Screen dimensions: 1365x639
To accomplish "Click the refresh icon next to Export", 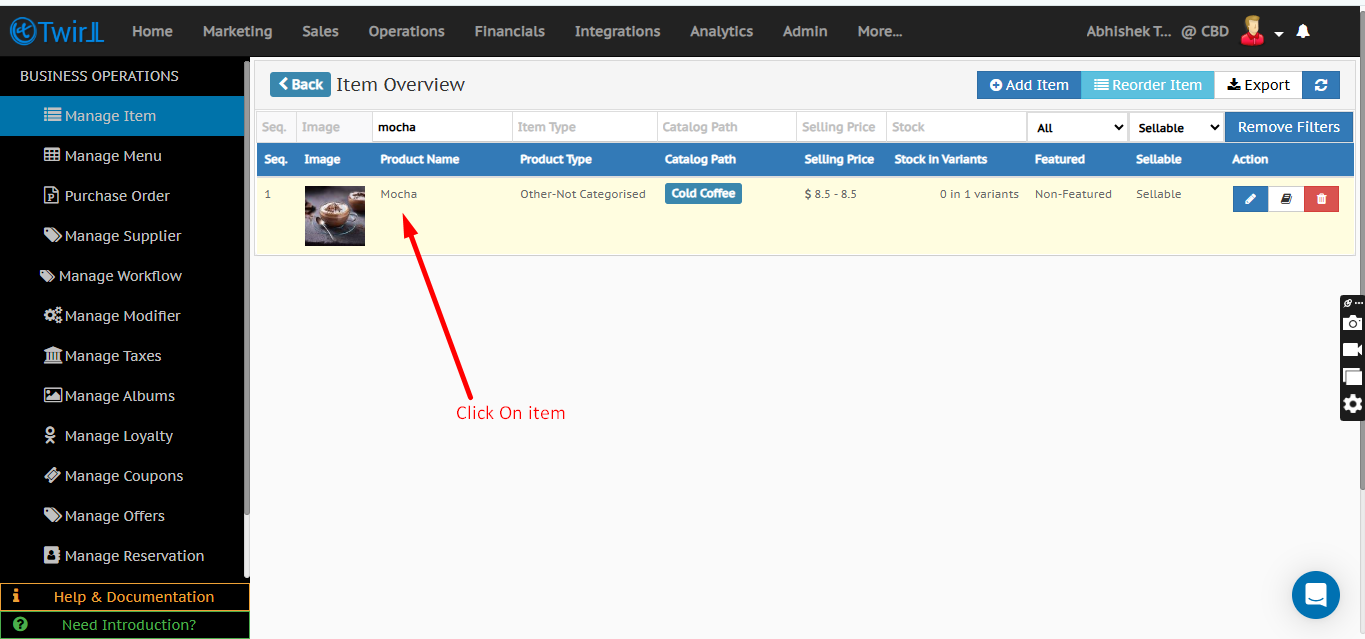I will click(1321, 85).
